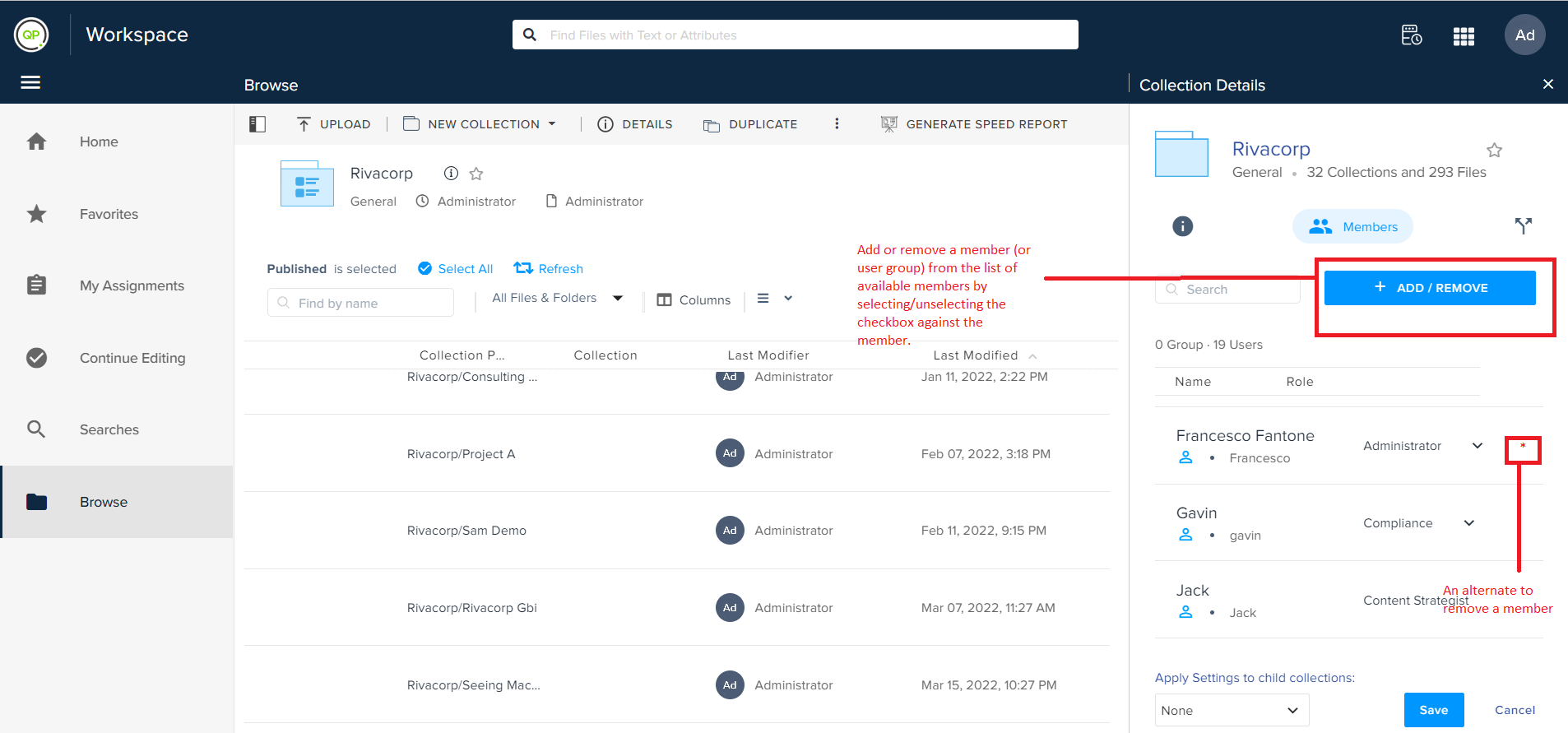Open the scheduled tasks icon in header
The width and height of the screenshot is (1568, 733).
1412,35
